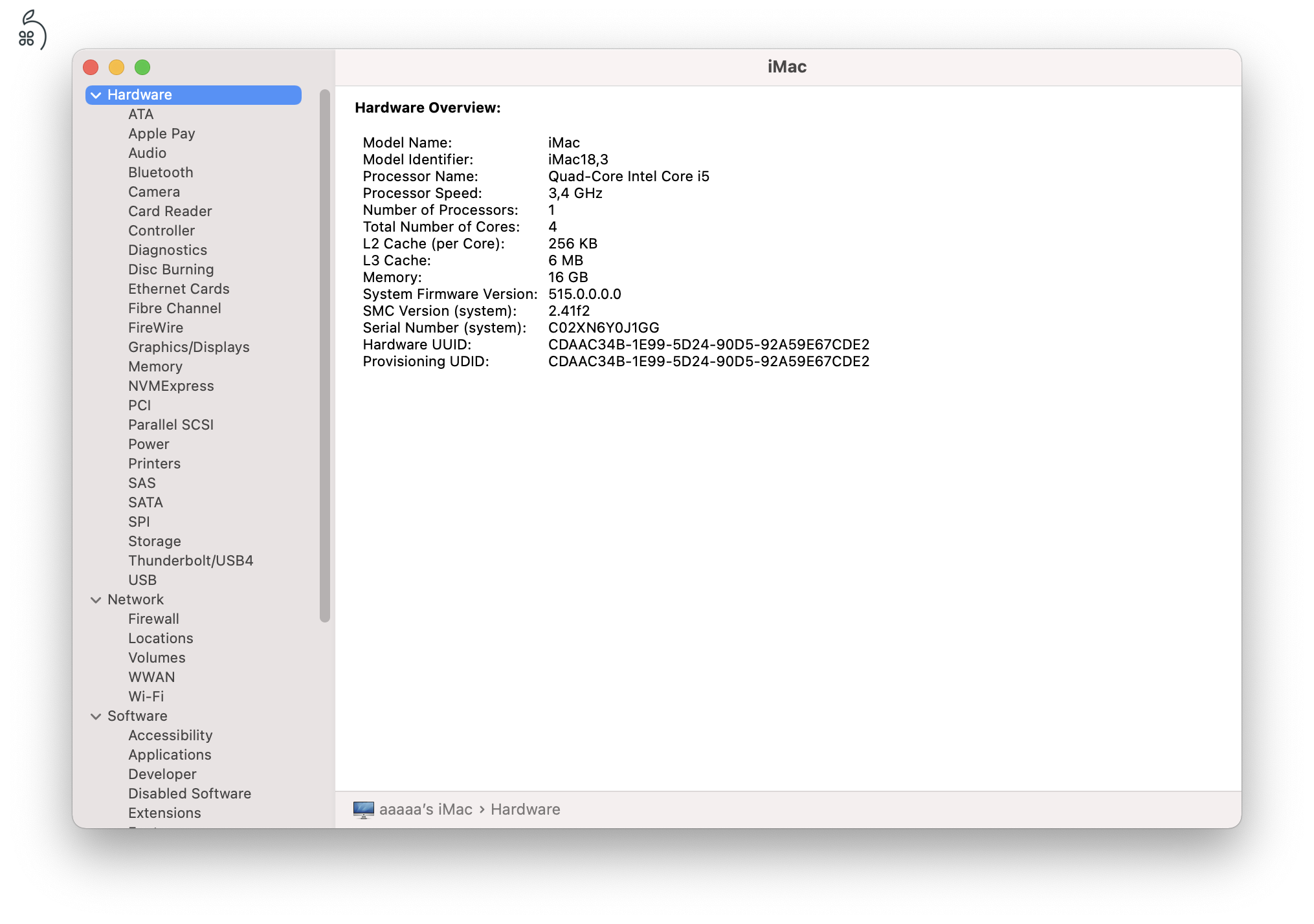Screen dimensions: 1314x924
Task: Select Bluetooth in the Hardware sidebar
Action: 161,172
